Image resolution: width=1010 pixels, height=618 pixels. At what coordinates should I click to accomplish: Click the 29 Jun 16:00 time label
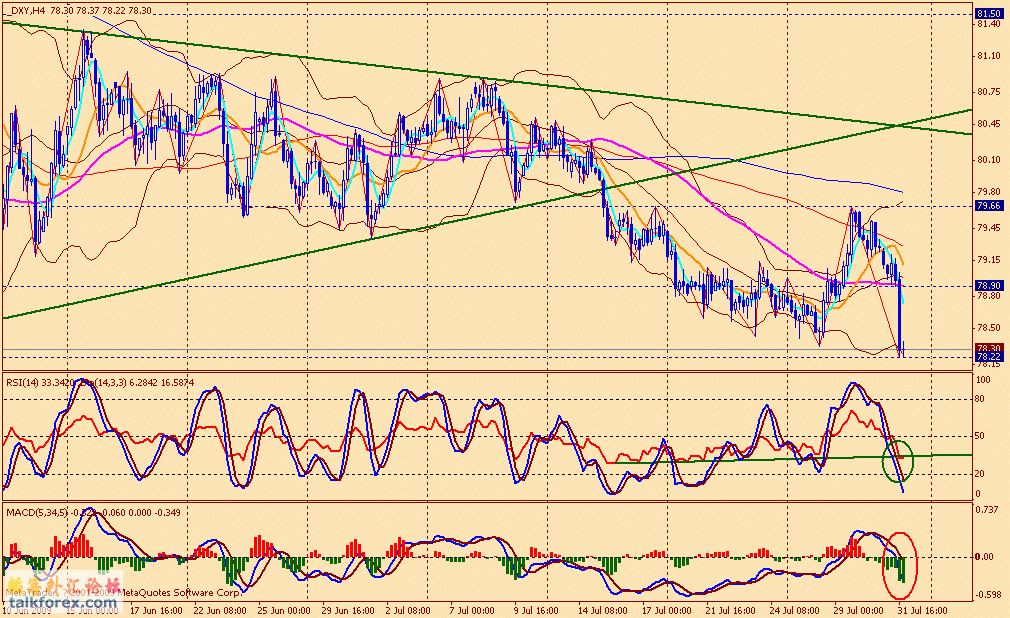348,610
